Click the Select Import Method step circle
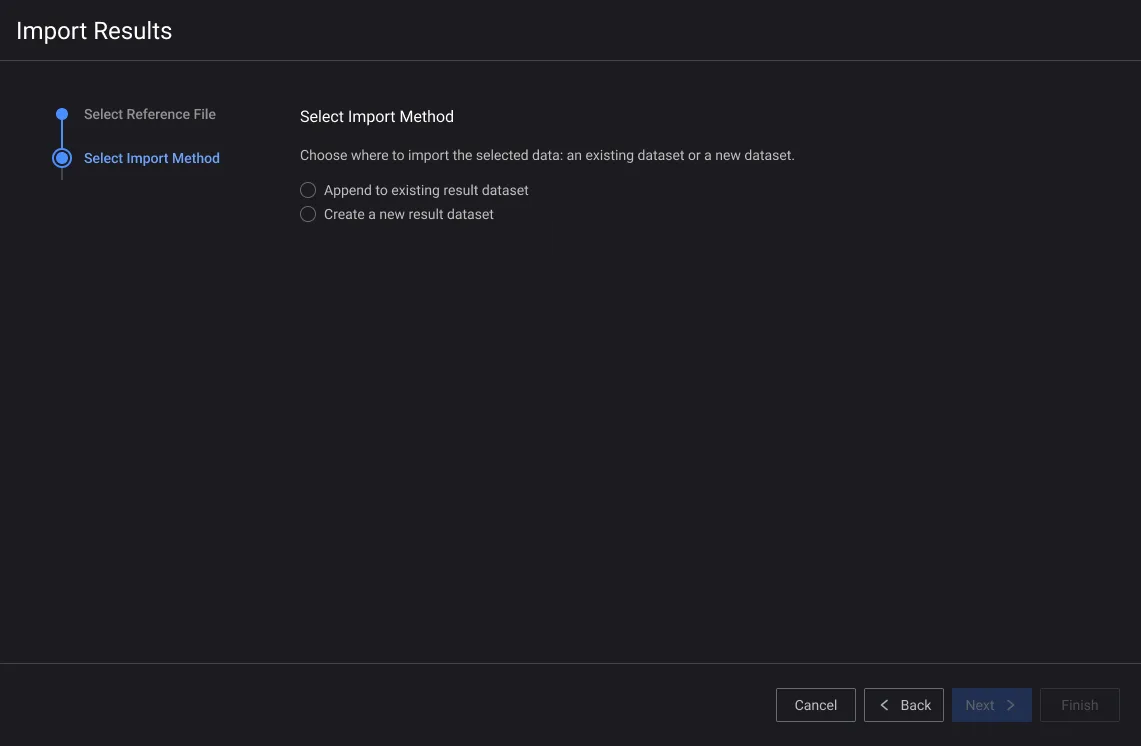 click(62, 158)
